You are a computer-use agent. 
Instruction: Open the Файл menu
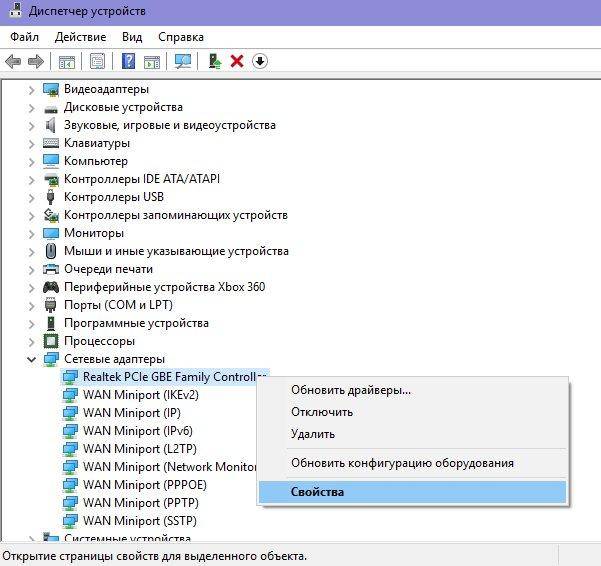24,37
